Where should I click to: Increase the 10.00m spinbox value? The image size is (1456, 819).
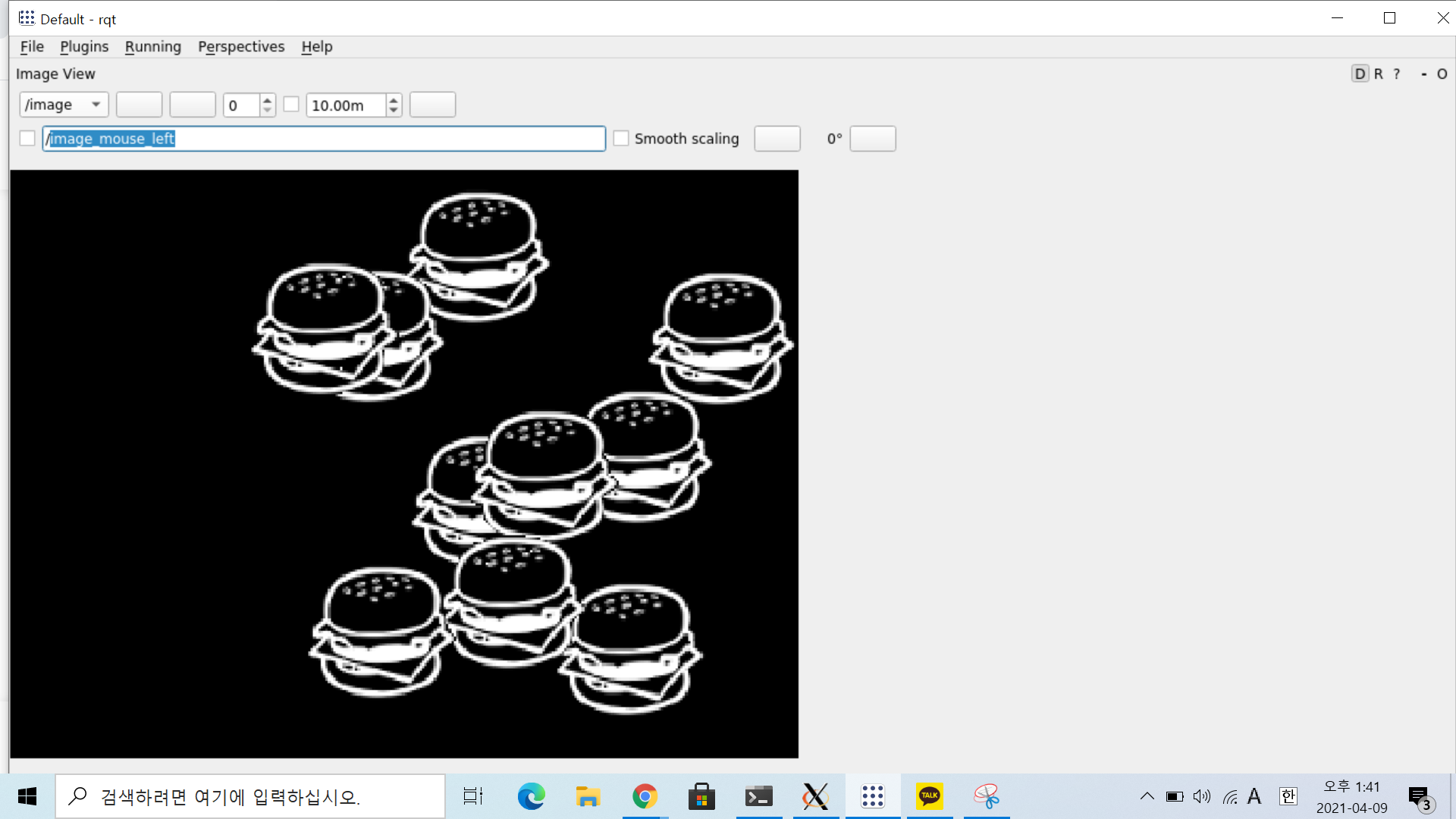394,99
